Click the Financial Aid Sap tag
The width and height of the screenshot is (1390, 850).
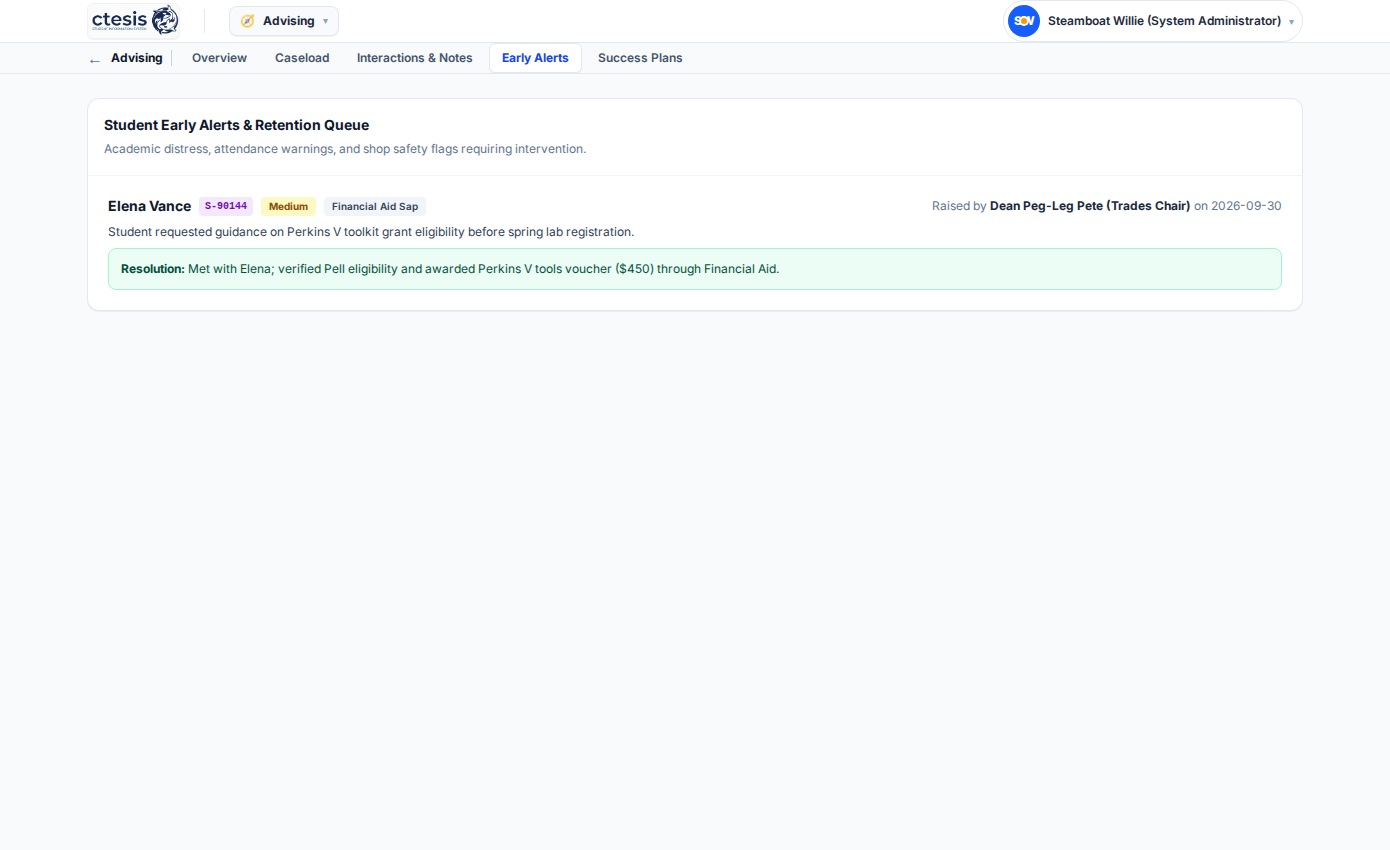(375, 206)
